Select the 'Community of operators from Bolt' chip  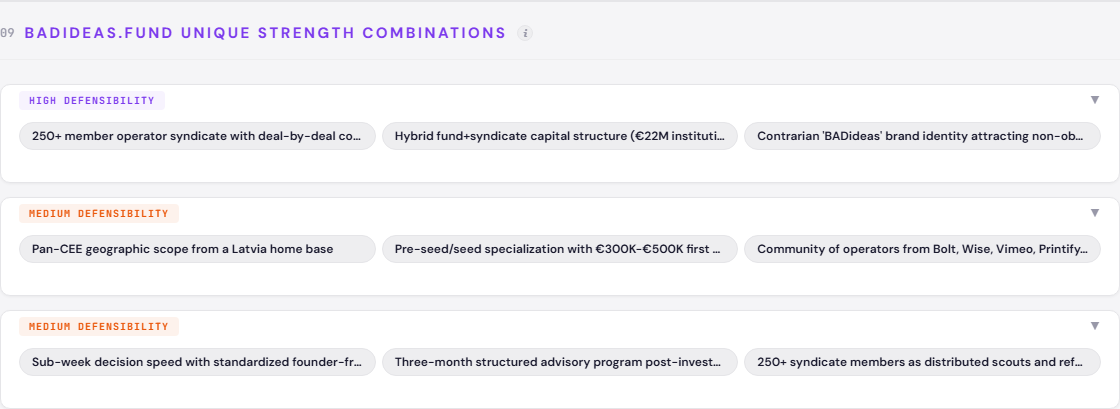pyautogui.click(x=922, y=249)
